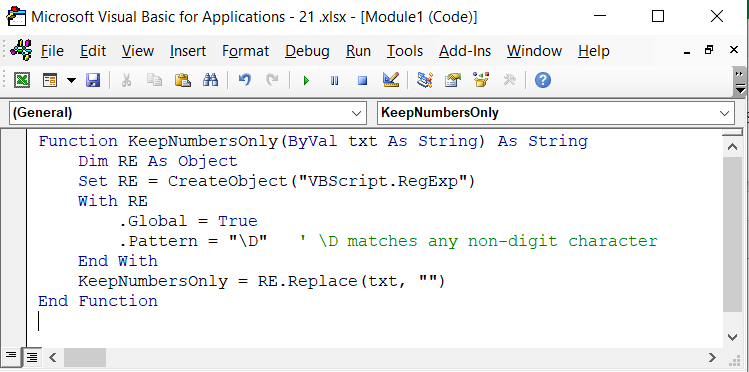Open the Insert object dropdown arrow
749x372 pixels.
click(x=71, y=80)
